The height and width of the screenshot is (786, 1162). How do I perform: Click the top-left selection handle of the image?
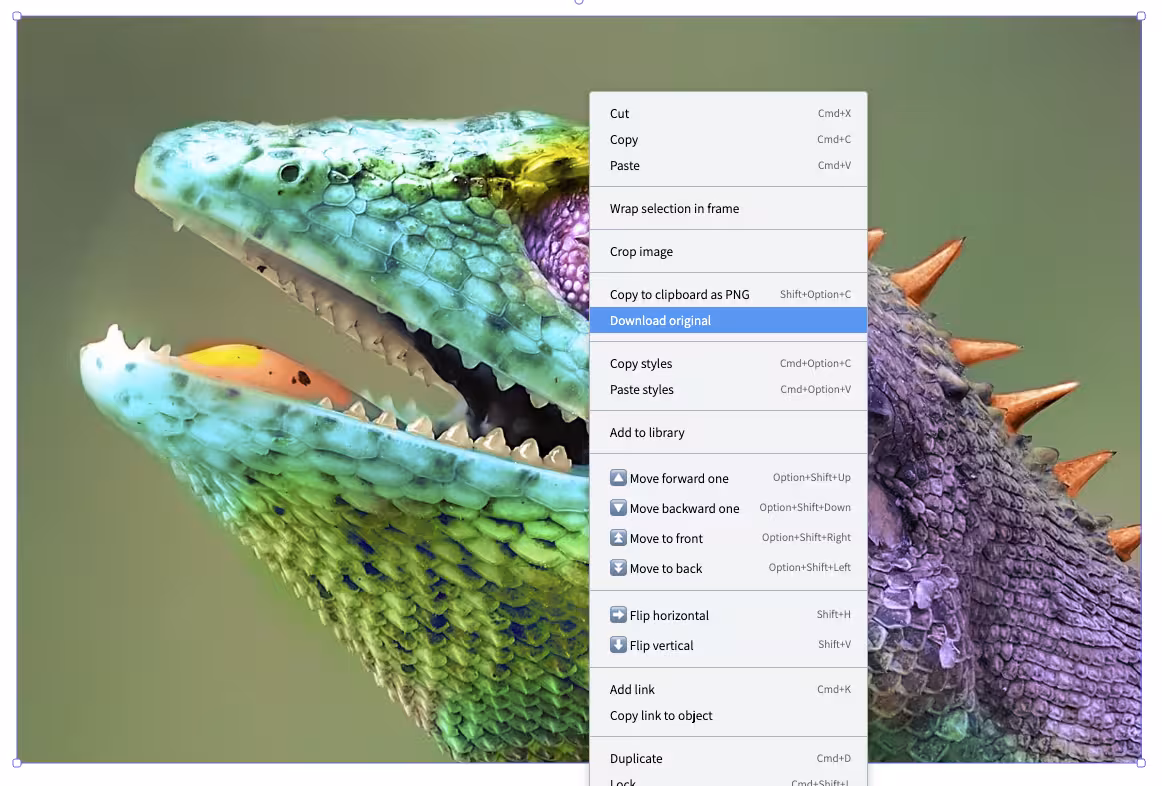(x=17, y=16)
